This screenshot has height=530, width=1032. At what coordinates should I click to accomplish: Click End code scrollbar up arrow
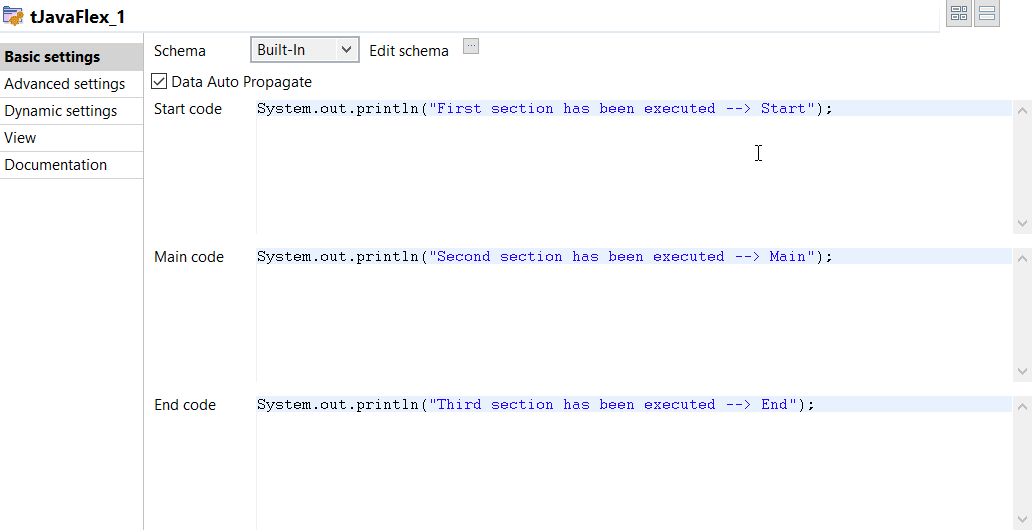[x=1022, y=406]
